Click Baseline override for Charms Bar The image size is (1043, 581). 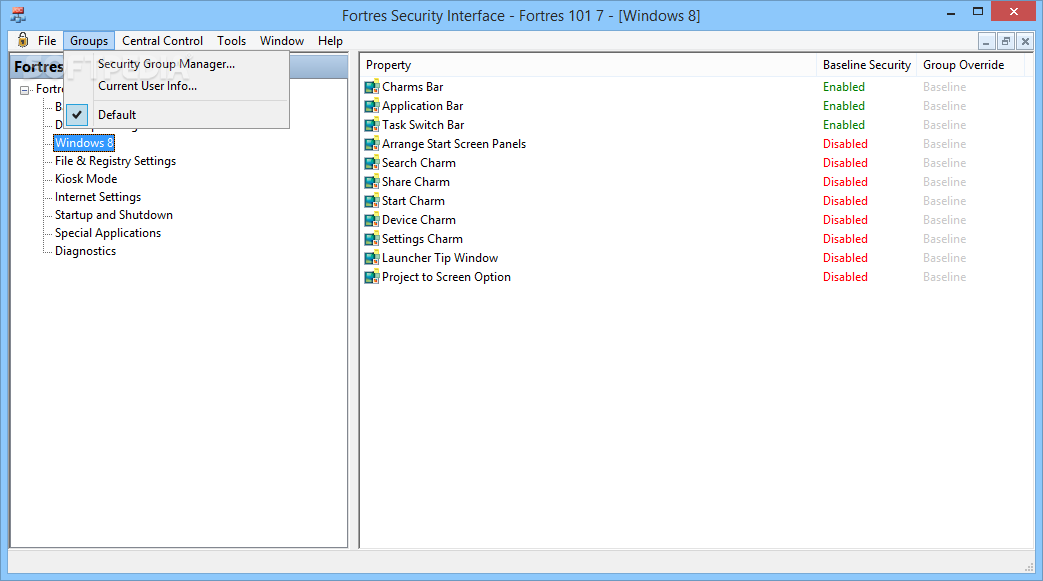pyautogui.click(x=945, y=87)
